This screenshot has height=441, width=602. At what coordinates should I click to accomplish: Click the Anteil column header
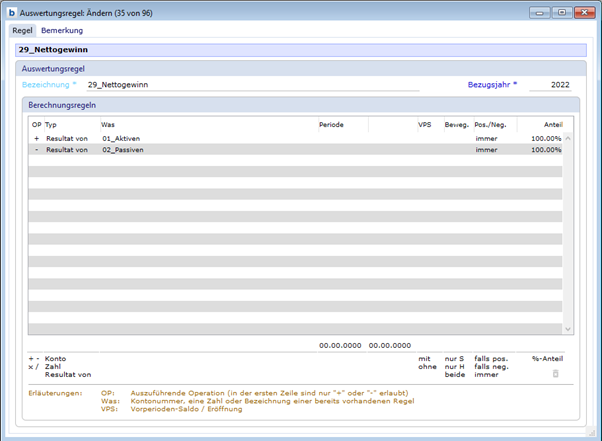click(552, 124)
